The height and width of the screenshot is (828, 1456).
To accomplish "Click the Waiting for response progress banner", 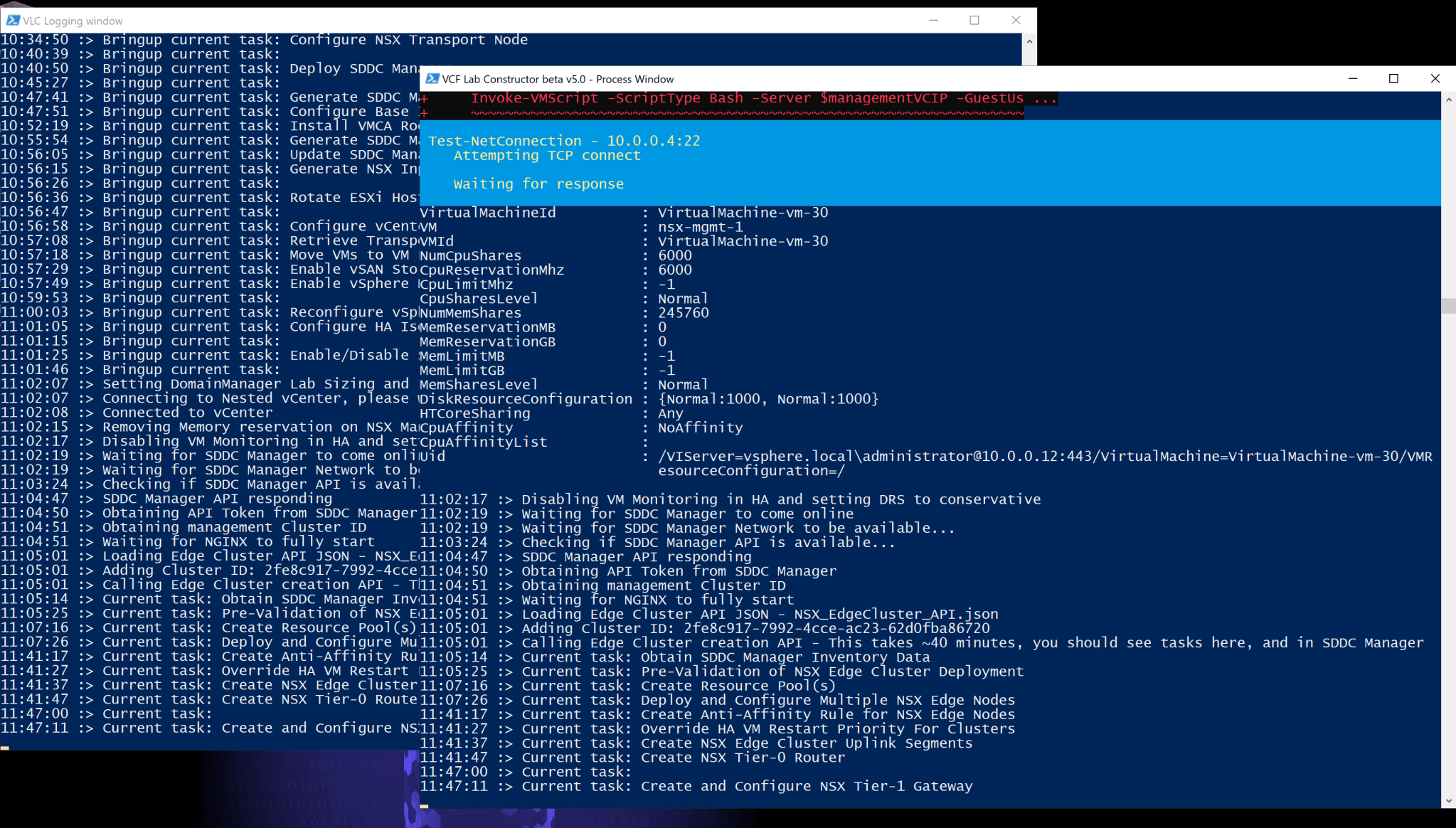I will [538, 184].
